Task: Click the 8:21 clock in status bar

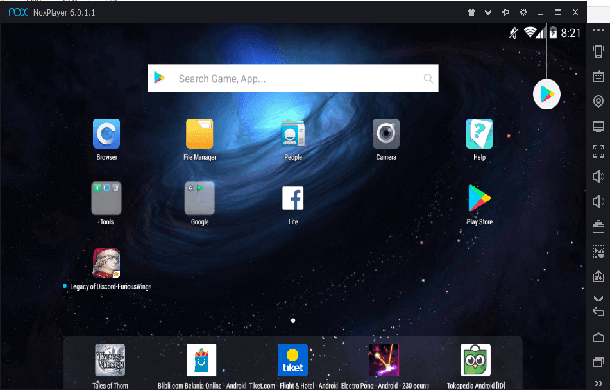Action: [570, 33]
